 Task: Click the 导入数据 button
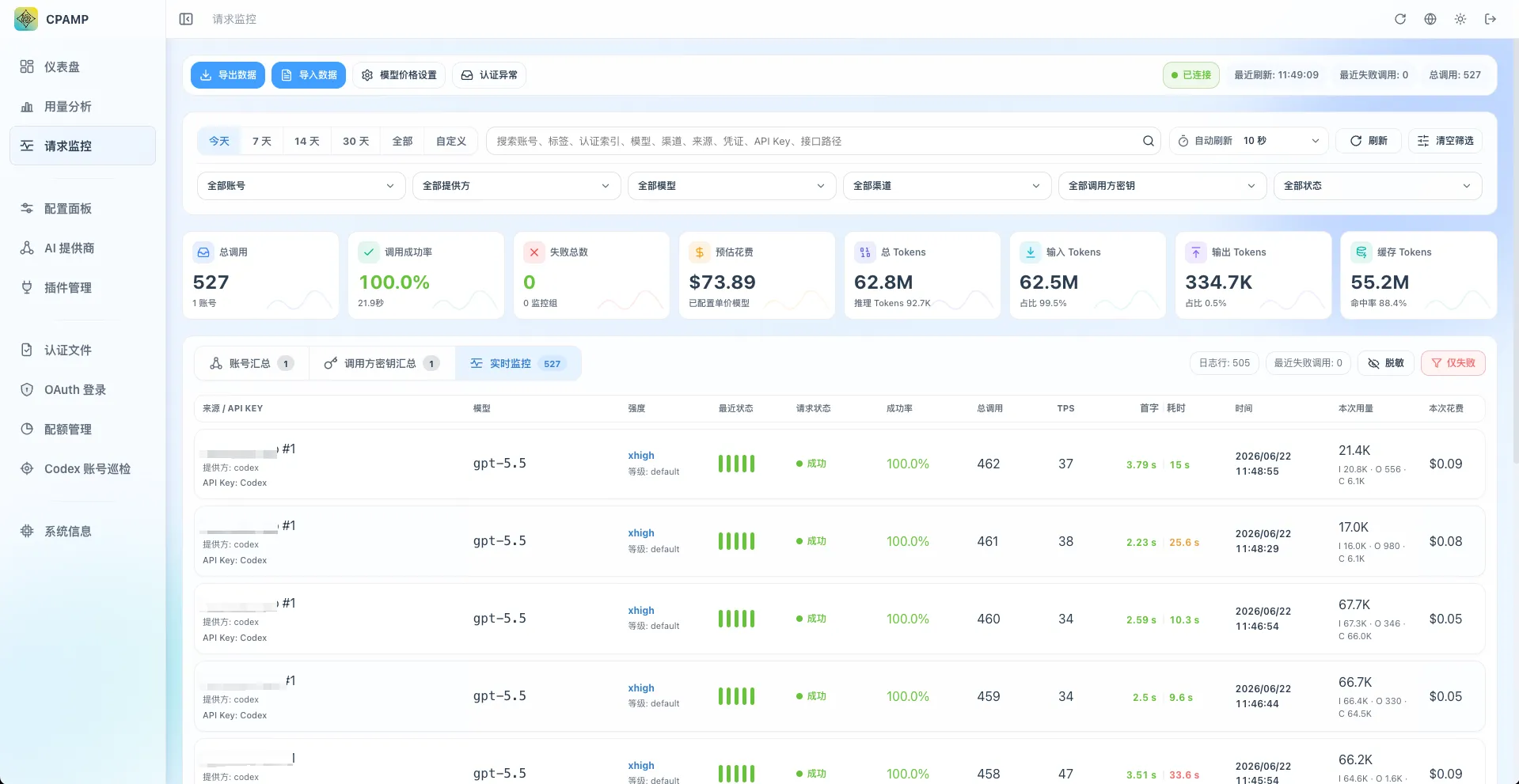(309, 75)
